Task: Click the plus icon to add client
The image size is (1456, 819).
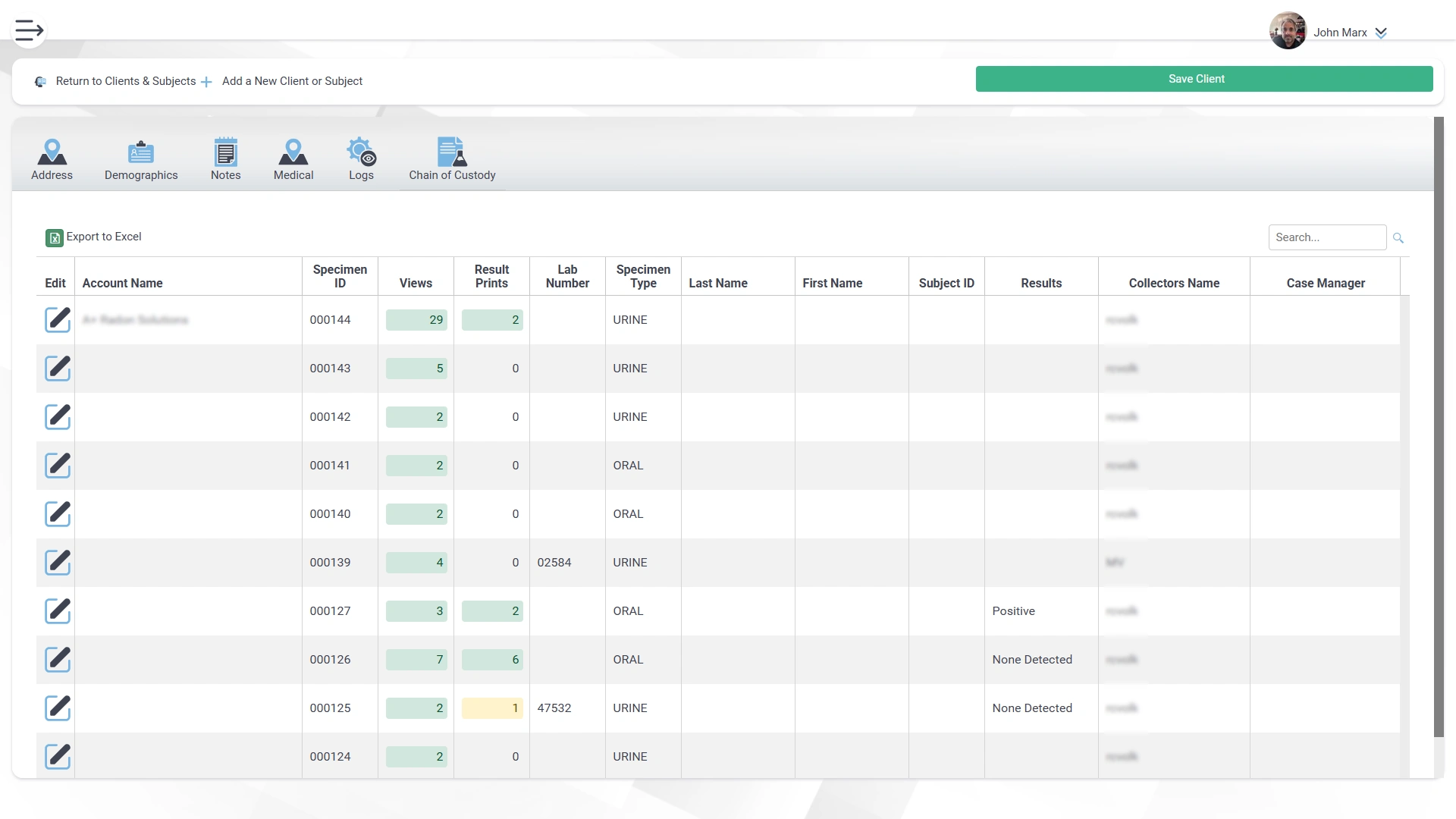Action: coord(206,82)
